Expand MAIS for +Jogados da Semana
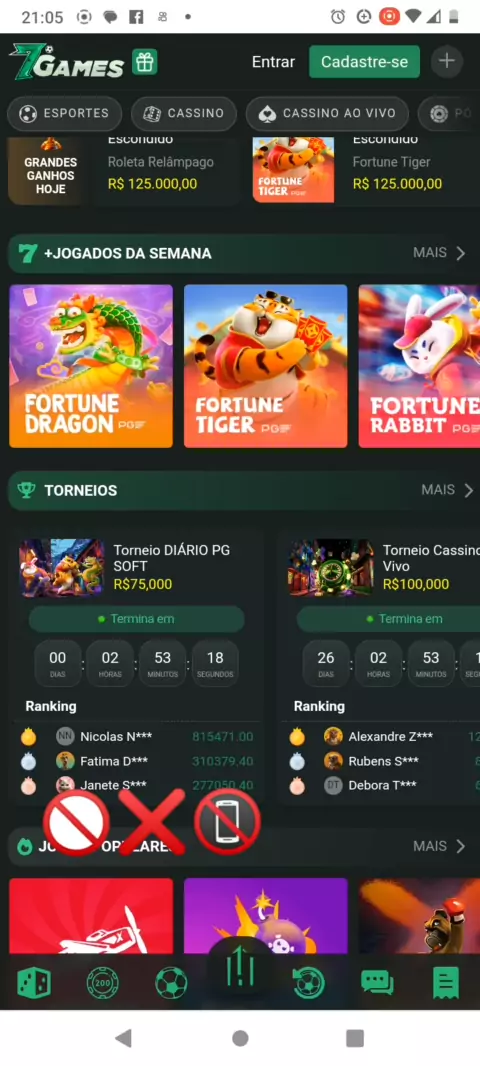The image size is (480, 1066). [439, 253]
